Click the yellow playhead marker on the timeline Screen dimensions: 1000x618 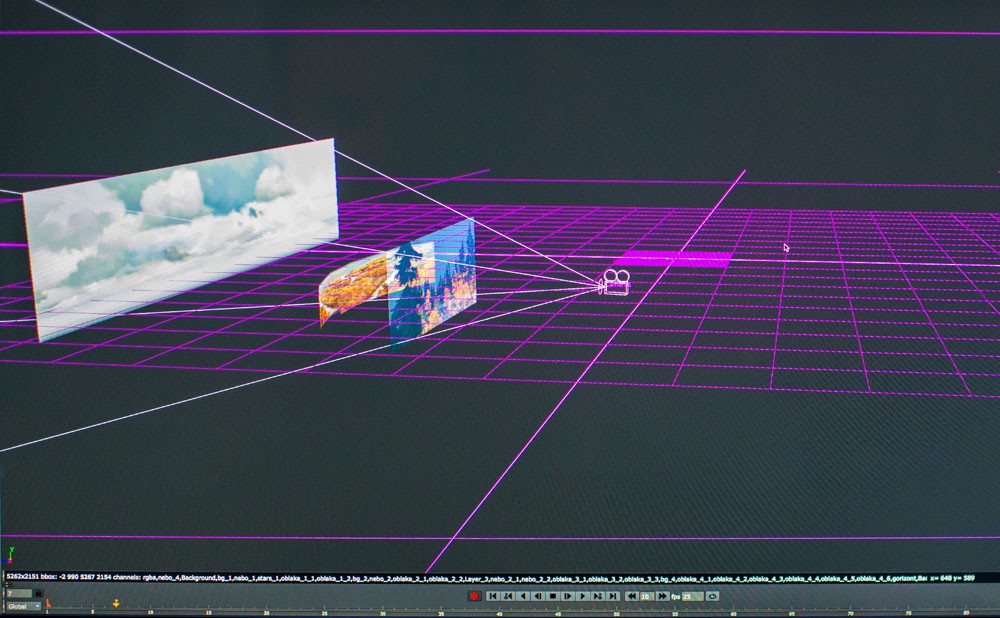coord(116,603)
